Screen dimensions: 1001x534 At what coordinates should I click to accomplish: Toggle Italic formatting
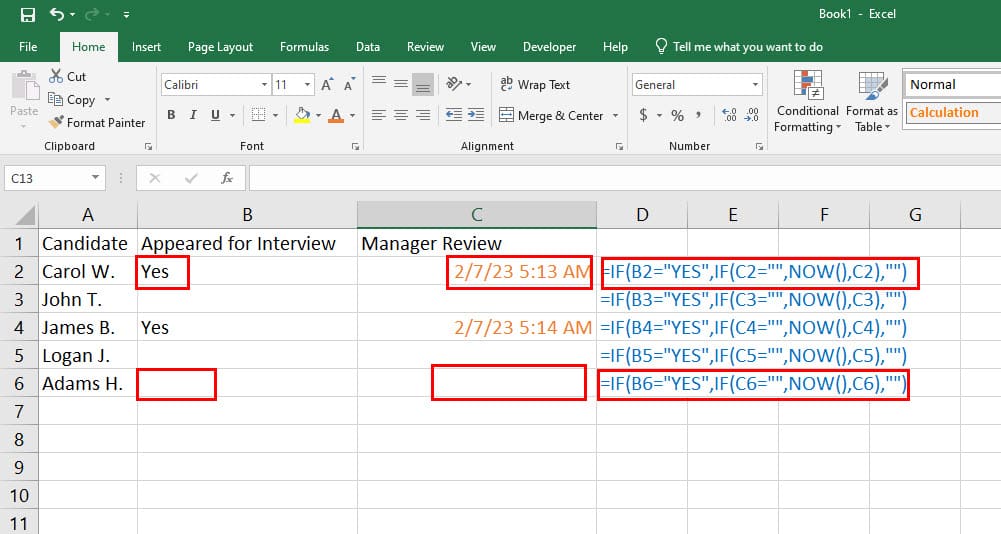(x=193, y=115)
